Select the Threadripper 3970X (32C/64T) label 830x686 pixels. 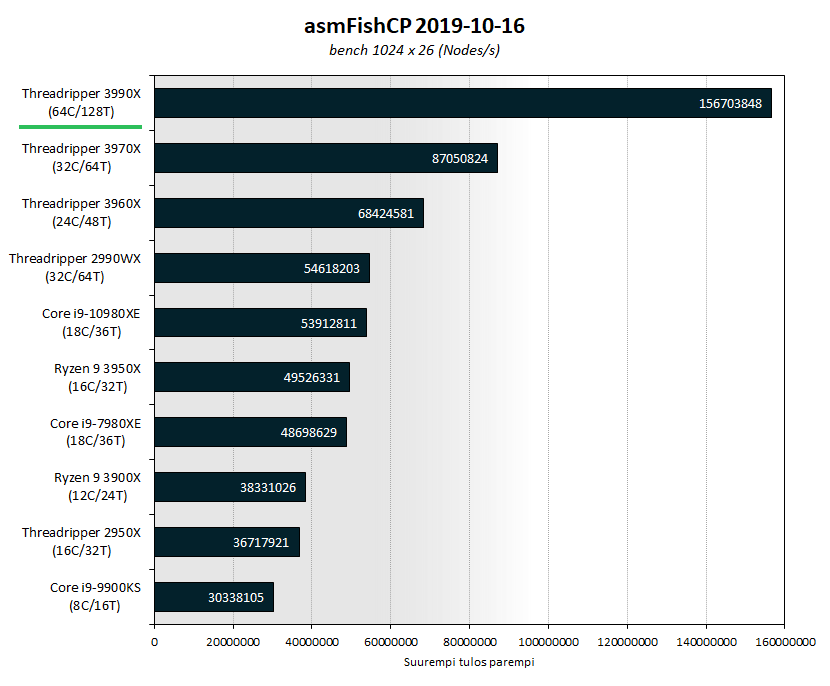coord(82,158)
